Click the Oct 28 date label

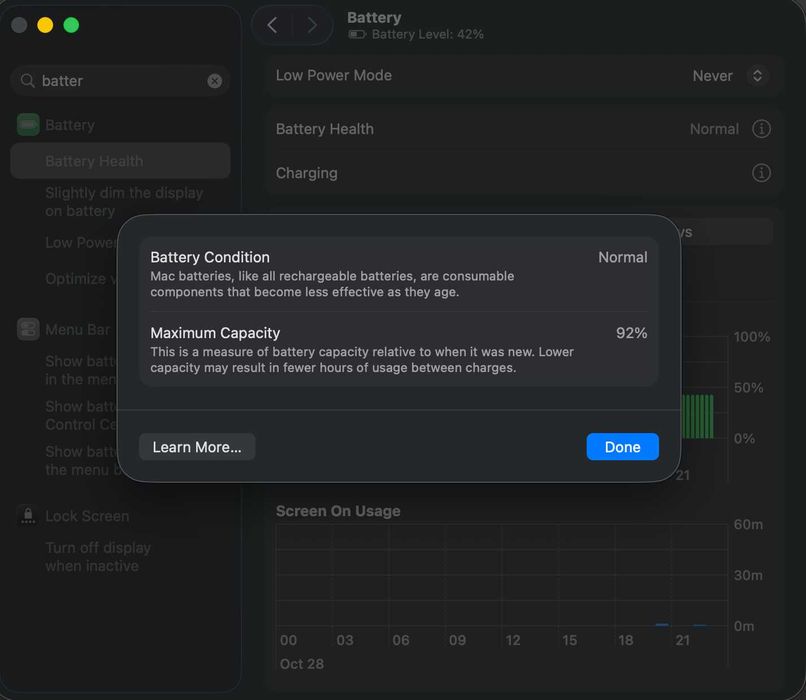(x=302, y=664)
